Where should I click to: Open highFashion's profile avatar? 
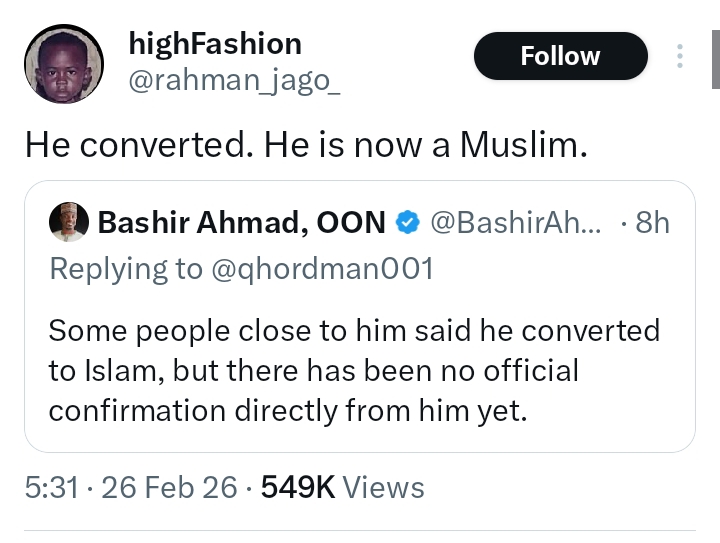(x=63, y=63)
